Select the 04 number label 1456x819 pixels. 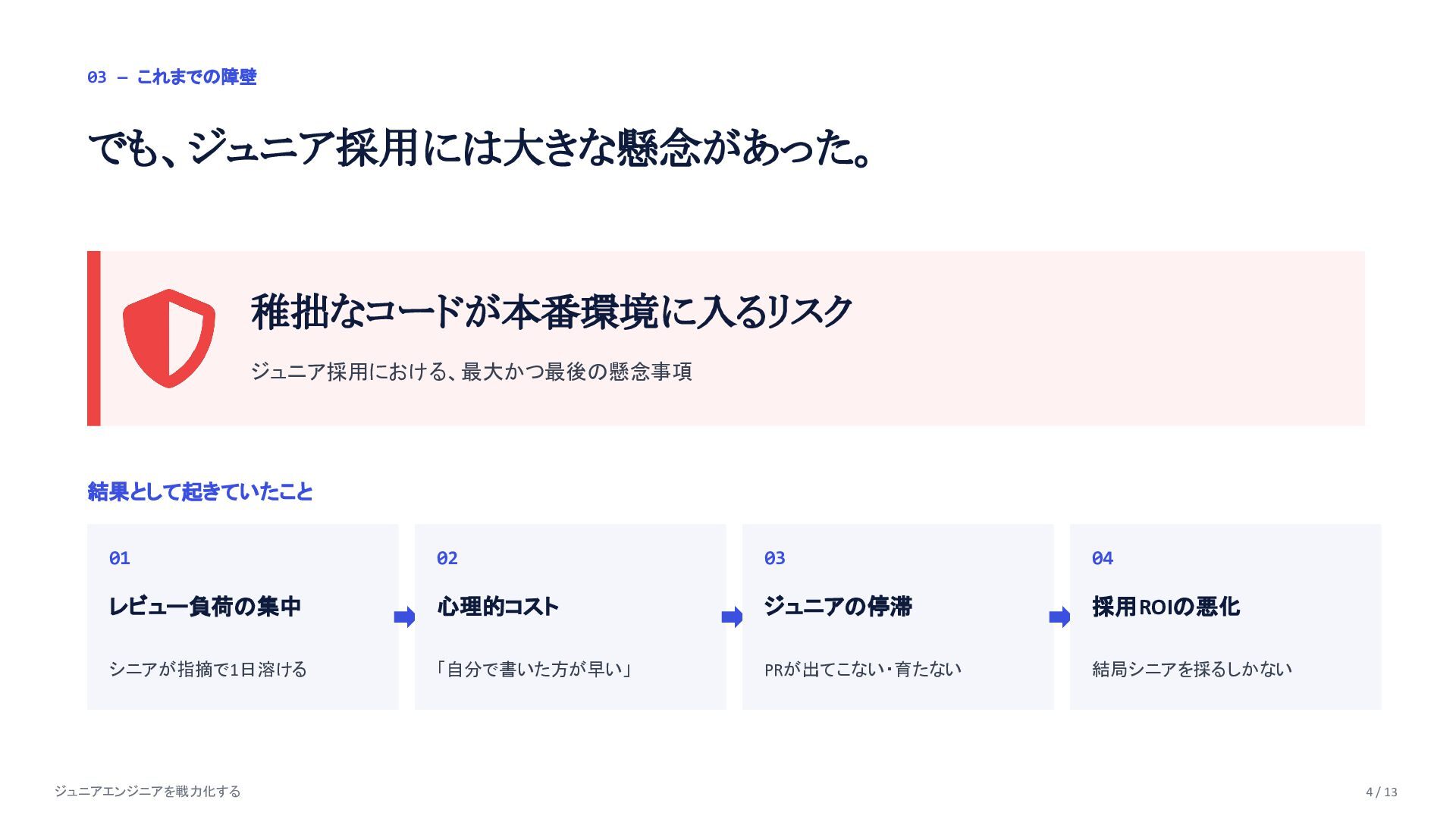pyautogui.click(x=1103, y=558)
